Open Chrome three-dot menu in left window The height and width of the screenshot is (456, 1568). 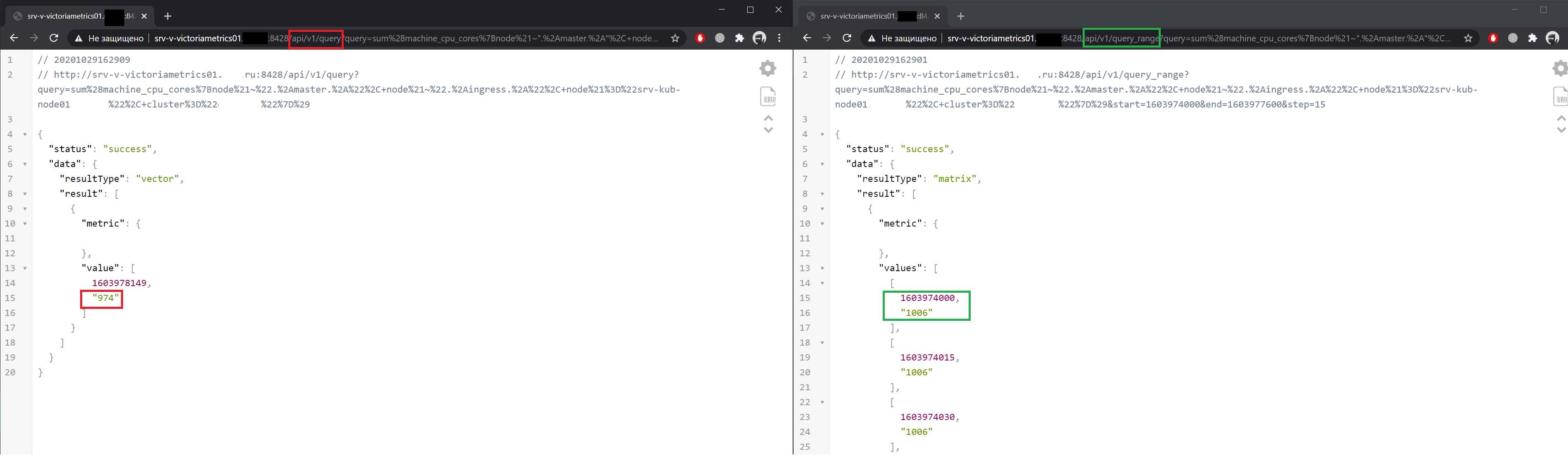(779, 38)
